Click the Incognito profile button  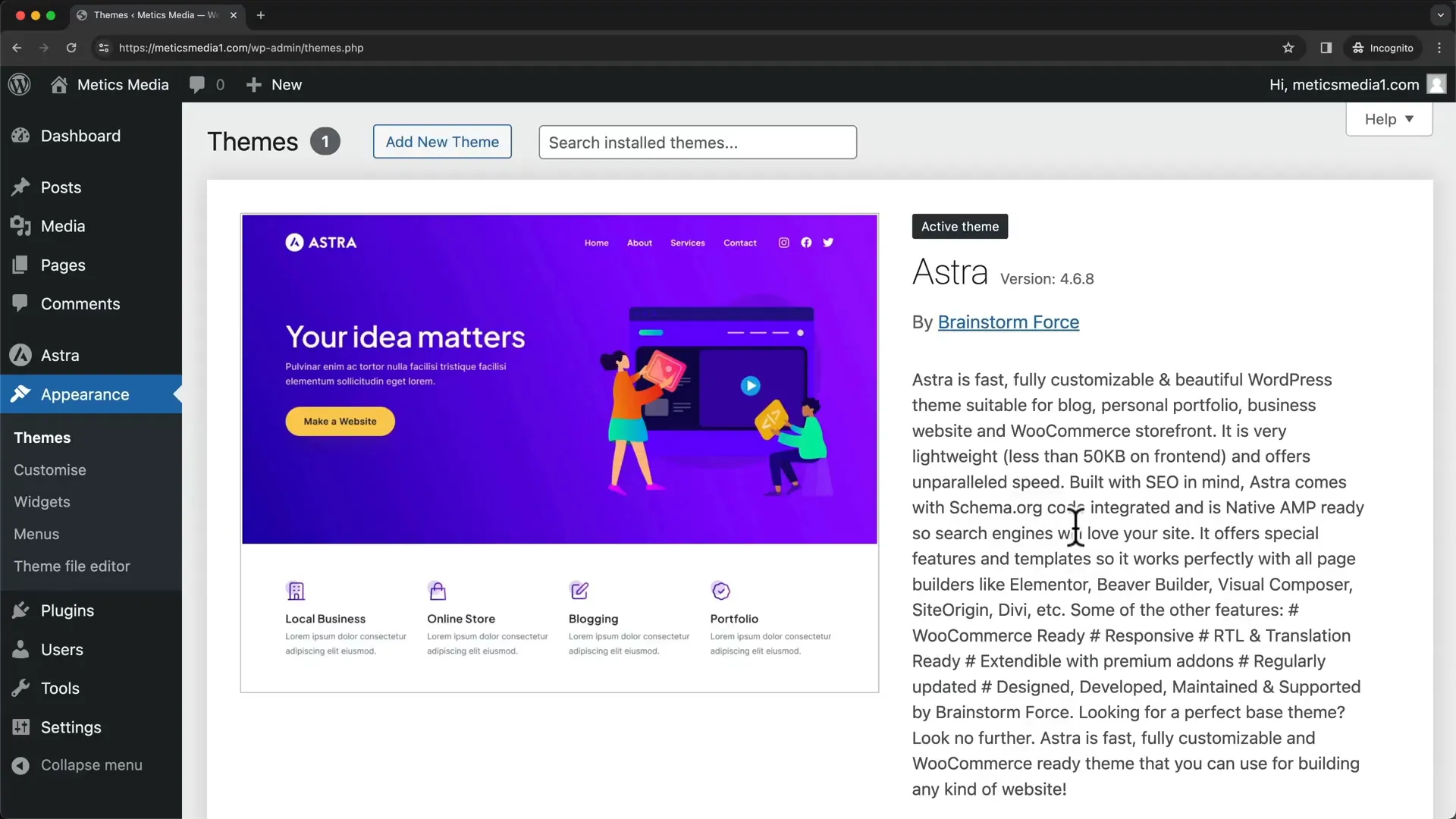click(x=1383, y=48)
